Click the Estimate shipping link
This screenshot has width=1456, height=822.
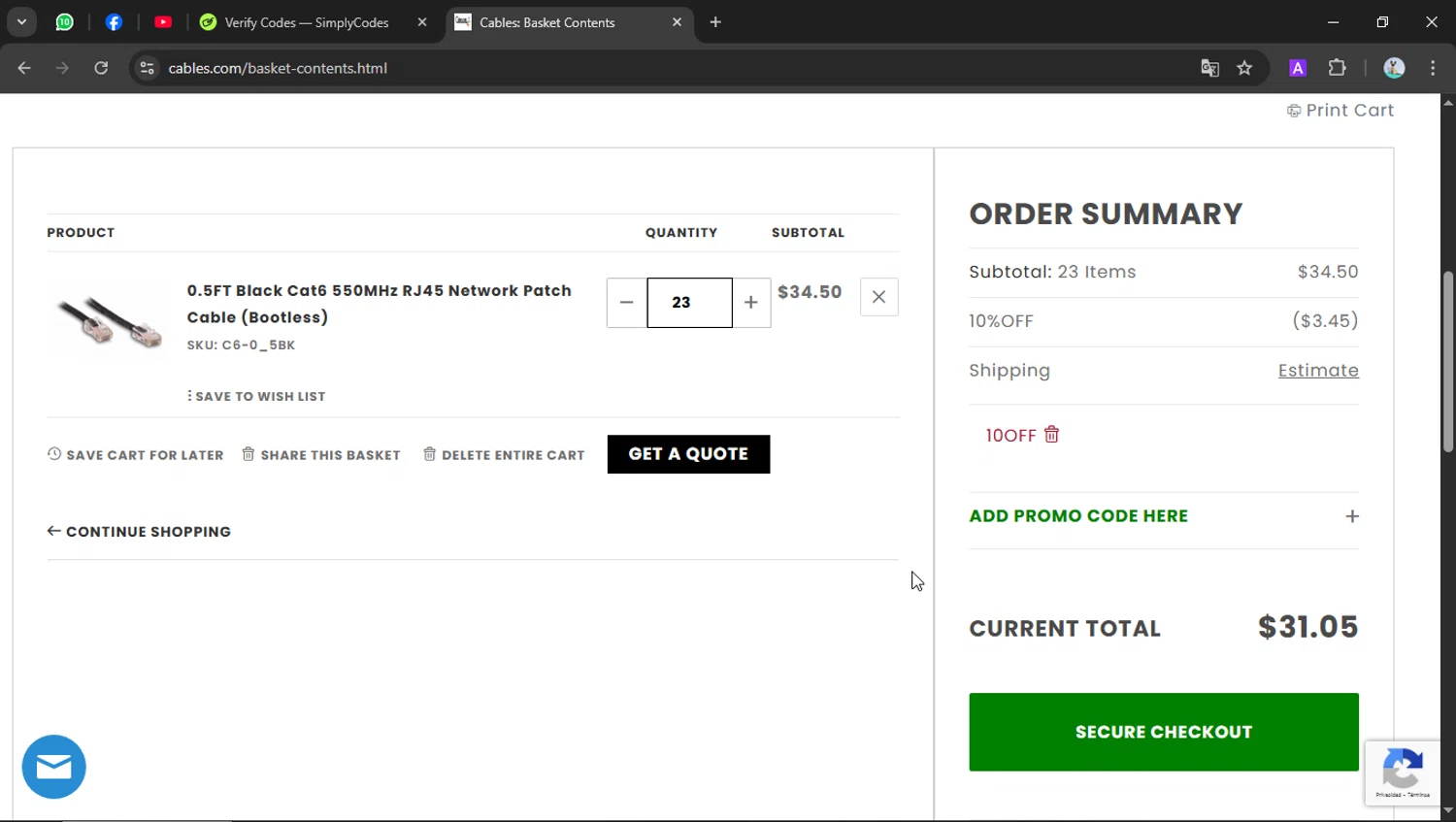[1317, 371]
